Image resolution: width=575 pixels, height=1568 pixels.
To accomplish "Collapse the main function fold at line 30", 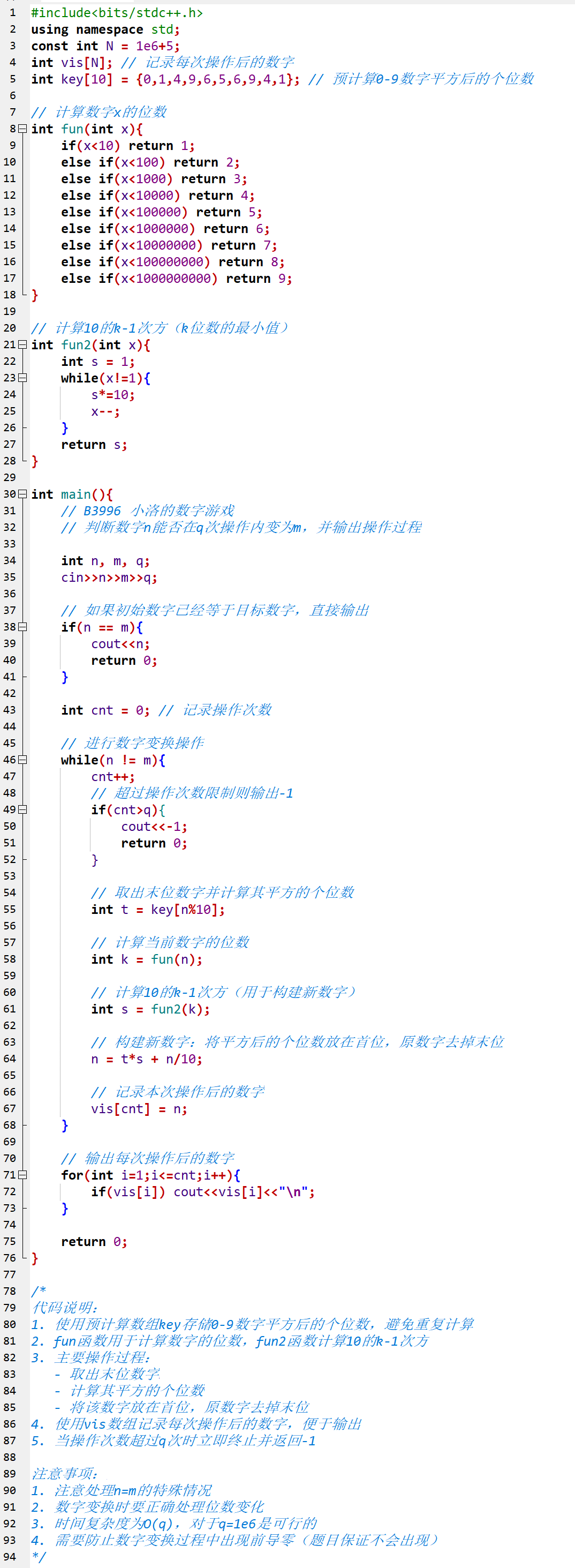I will tap(22, 494).
